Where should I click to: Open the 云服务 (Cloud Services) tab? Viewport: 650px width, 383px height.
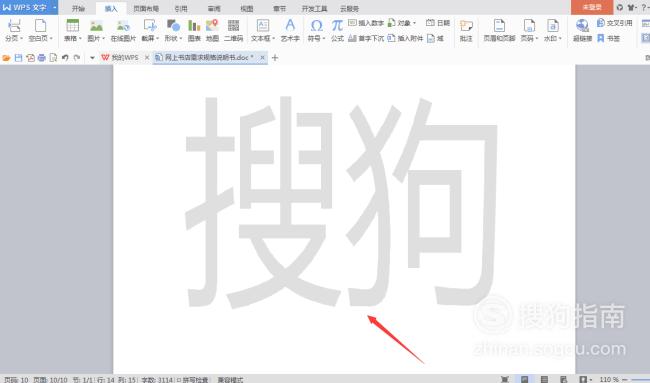(x=349, y=8)
